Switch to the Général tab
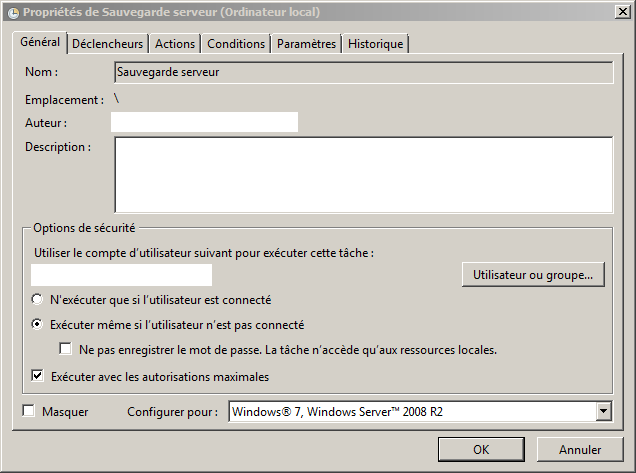Screen dimensions: 636x473 [x=40, y=42]
